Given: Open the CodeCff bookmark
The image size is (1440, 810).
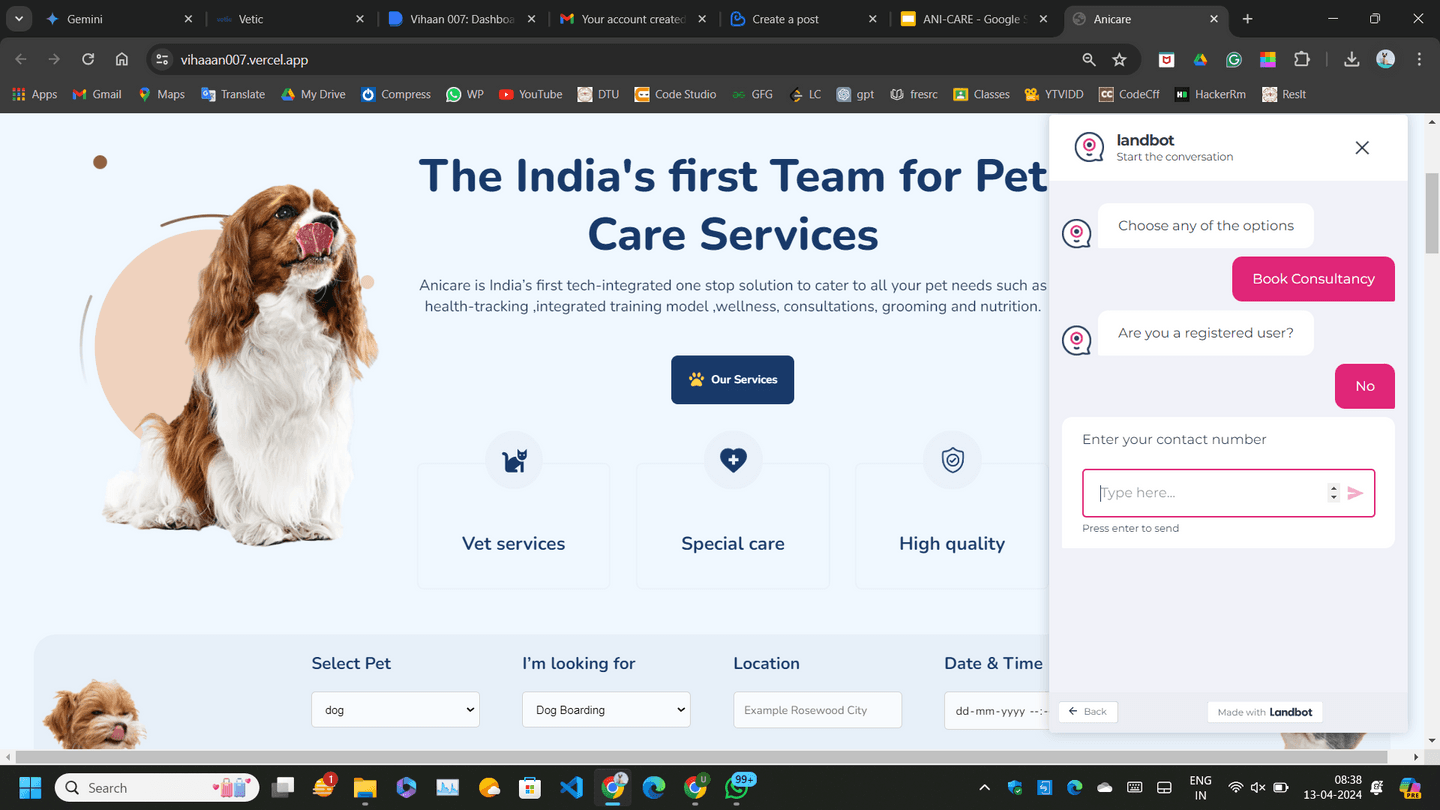Looking at the screenshot, I should tap(1129, 94).
